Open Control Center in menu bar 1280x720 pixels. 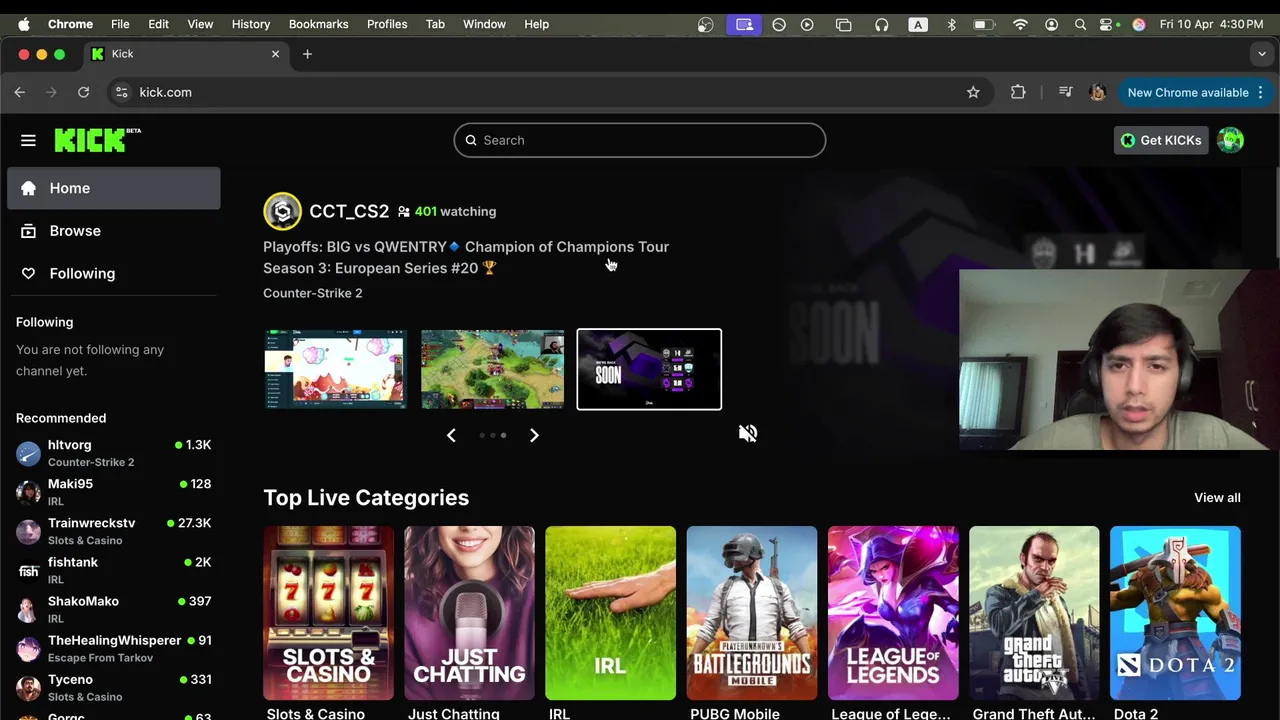pos(1108,24)
